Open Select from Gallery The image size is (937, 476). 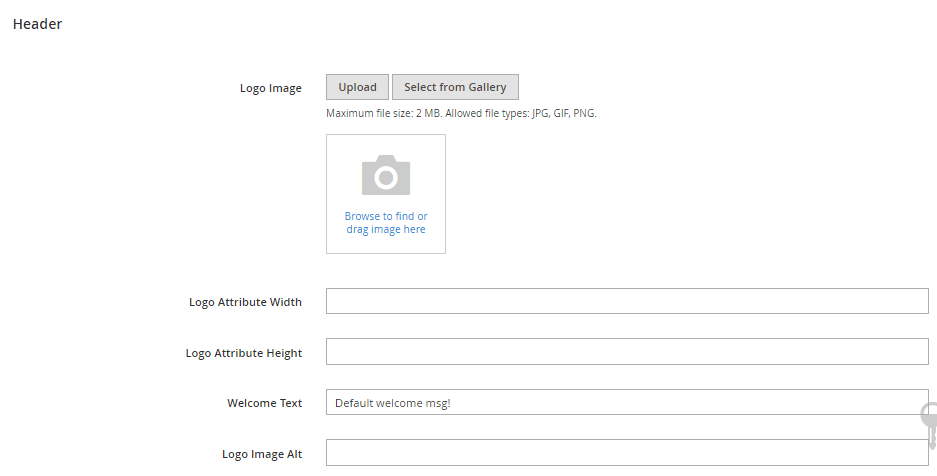455,87
